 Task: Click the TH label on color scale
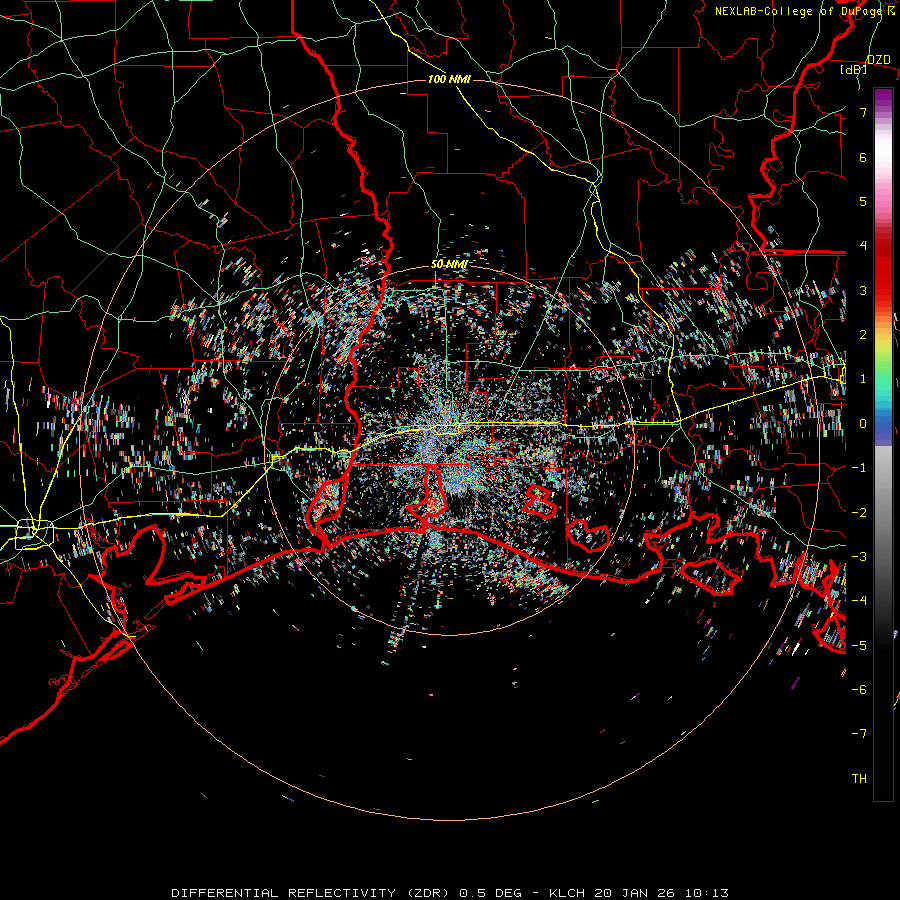[859, 779]
